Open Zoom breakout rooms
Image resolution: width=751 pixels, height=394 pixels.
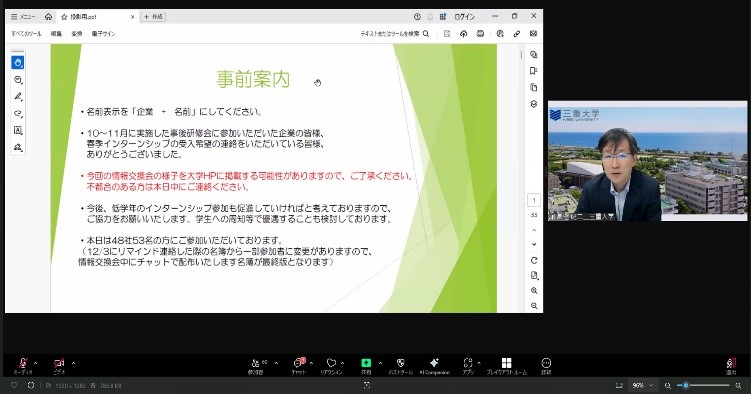[x=506, y=365]
